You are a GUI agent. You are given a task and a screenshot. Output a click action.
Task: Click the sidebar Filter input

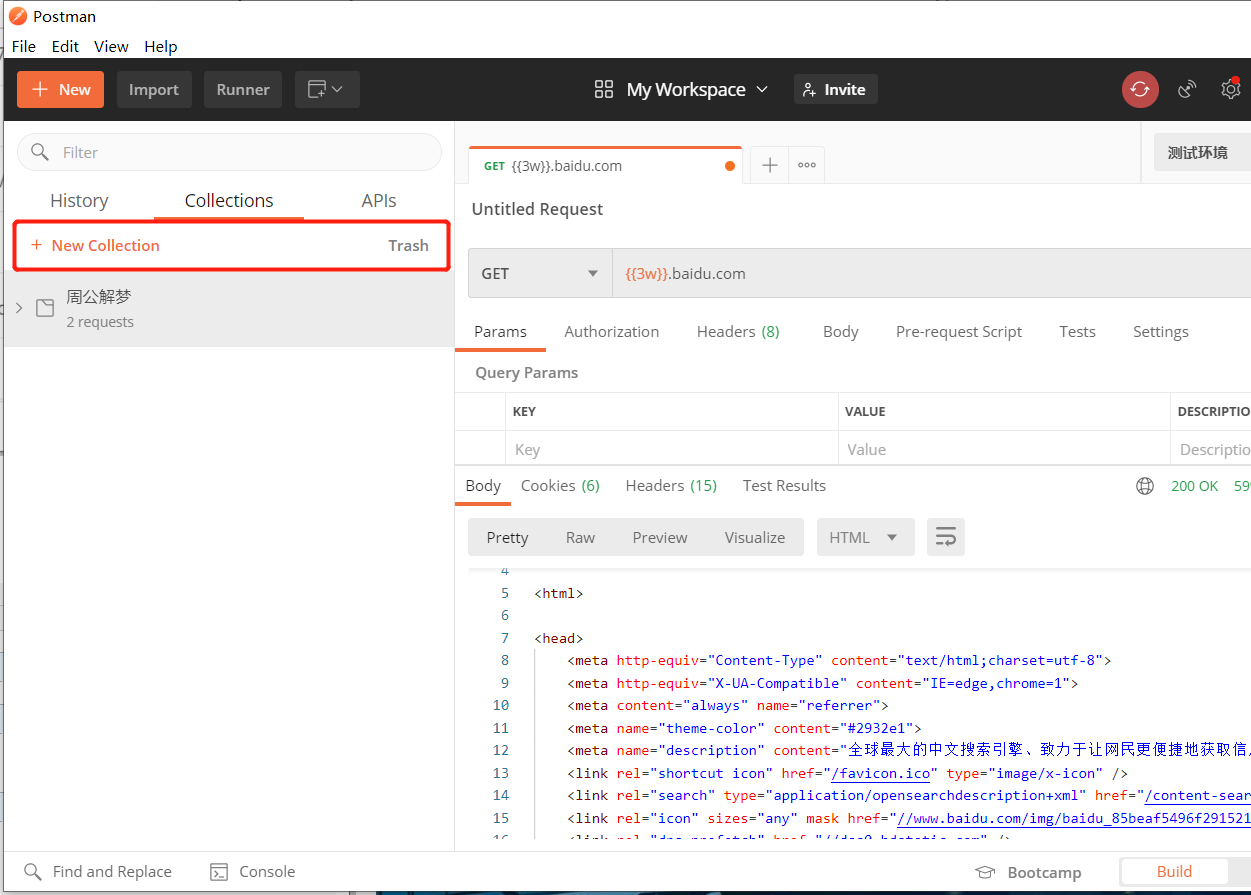coord(229,152)
